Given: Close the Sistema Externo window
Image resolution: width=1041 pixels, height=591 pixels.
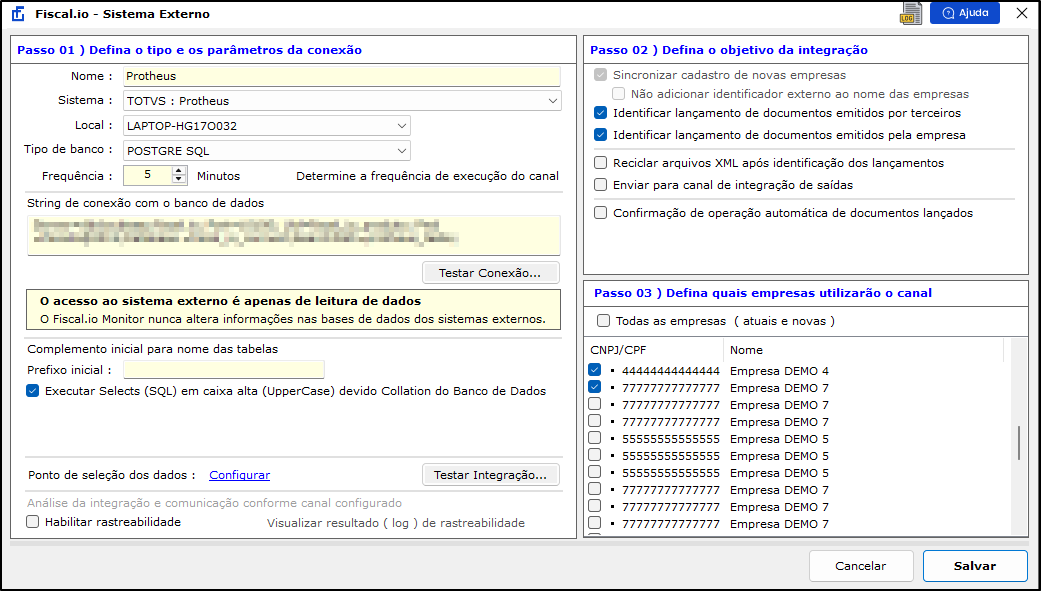Looking at the screenshot, I should [x=1021, y=14].
